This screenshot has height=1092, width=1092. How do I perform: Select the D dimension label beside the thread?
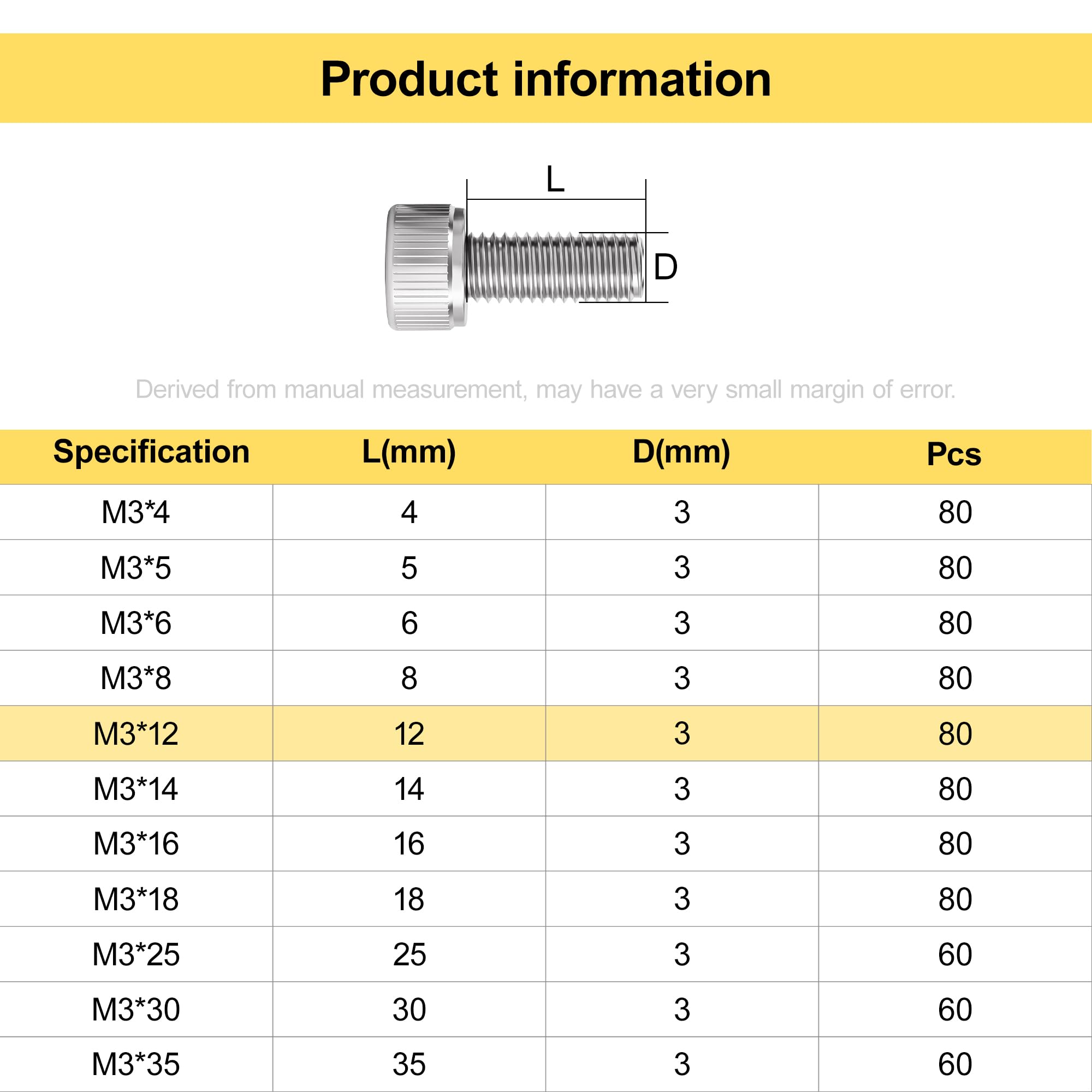point(665,268)
